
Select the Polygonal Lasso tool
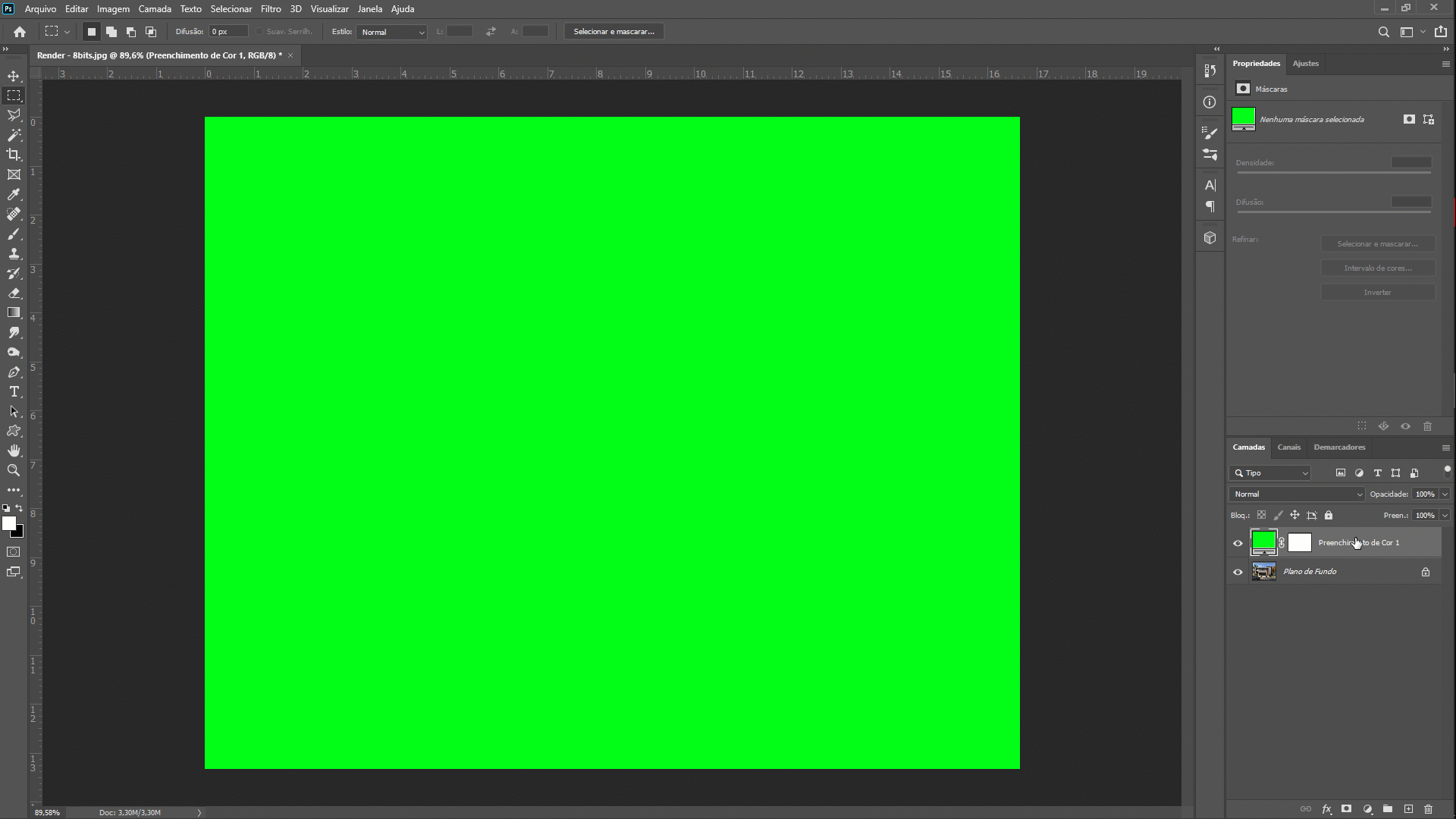tap(14, 115)
